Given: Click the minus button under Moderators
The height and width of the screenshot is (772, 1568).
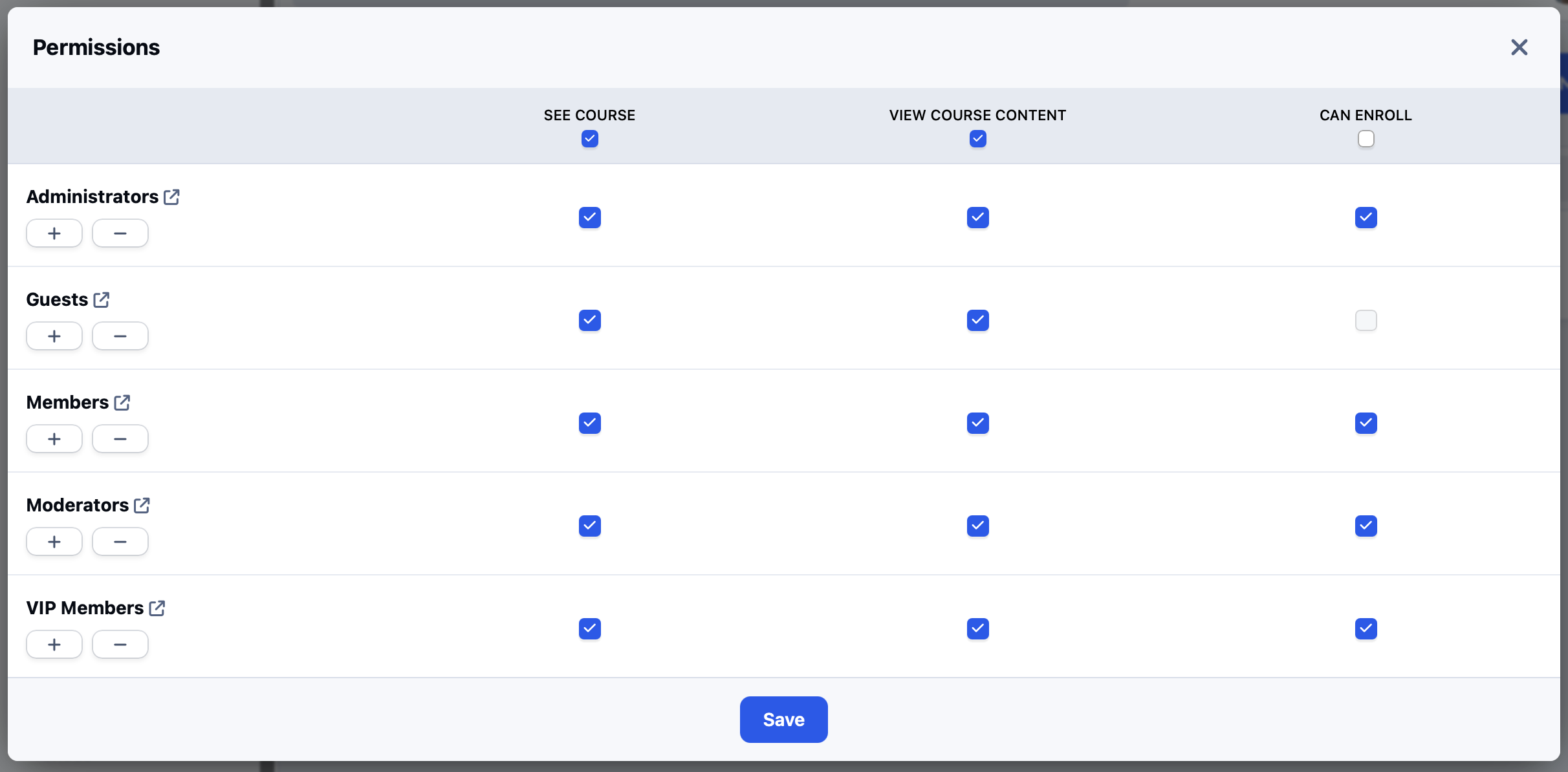Looking at the screenshot, I should coord(120,542).
